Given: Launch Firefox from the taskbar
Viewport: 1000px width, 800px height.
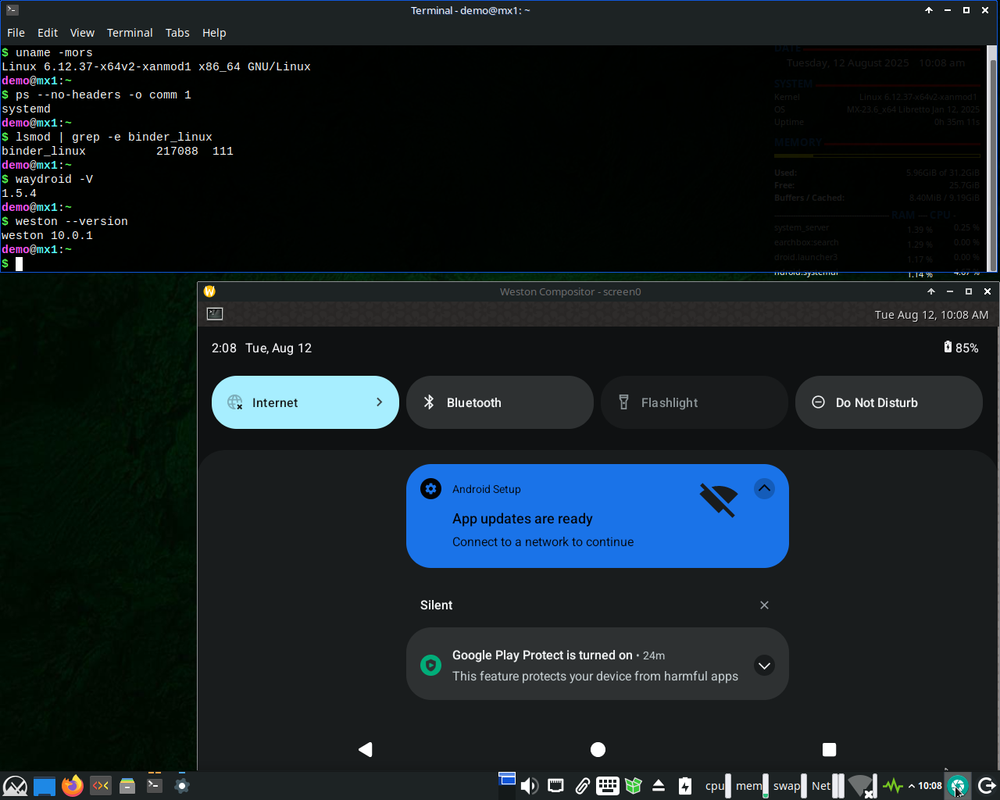Looking at the screenshot, I should [73, 785].
